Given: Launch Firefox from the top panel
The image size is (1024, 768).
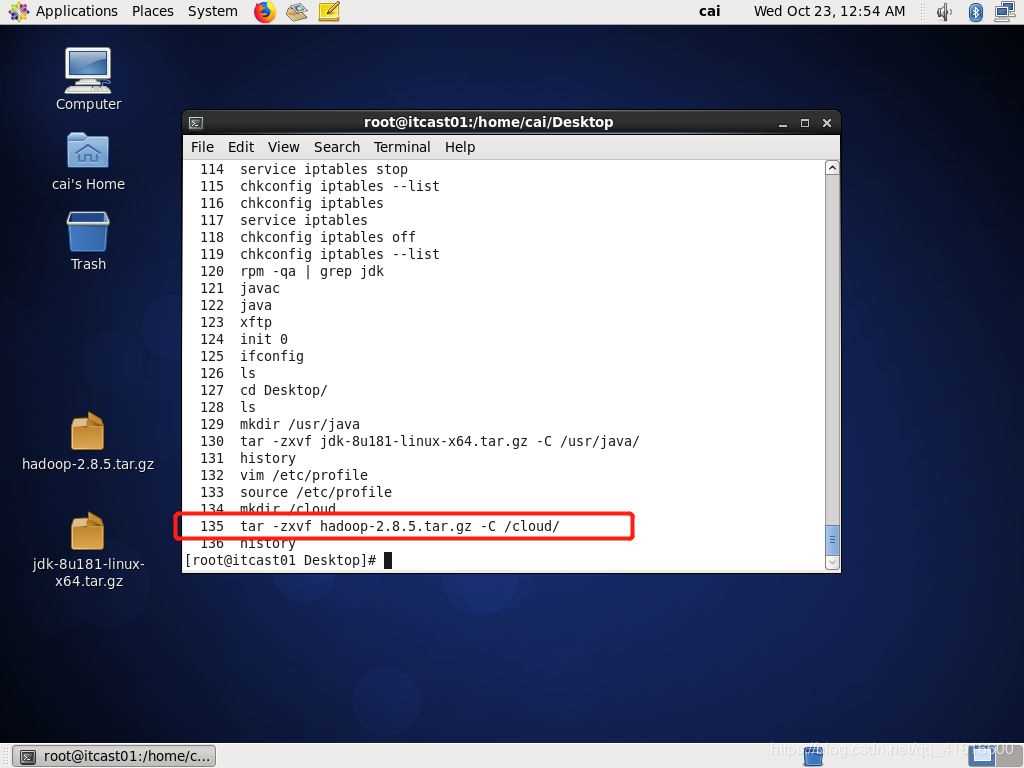Looking at the screenshot, I should coord(264,12).
